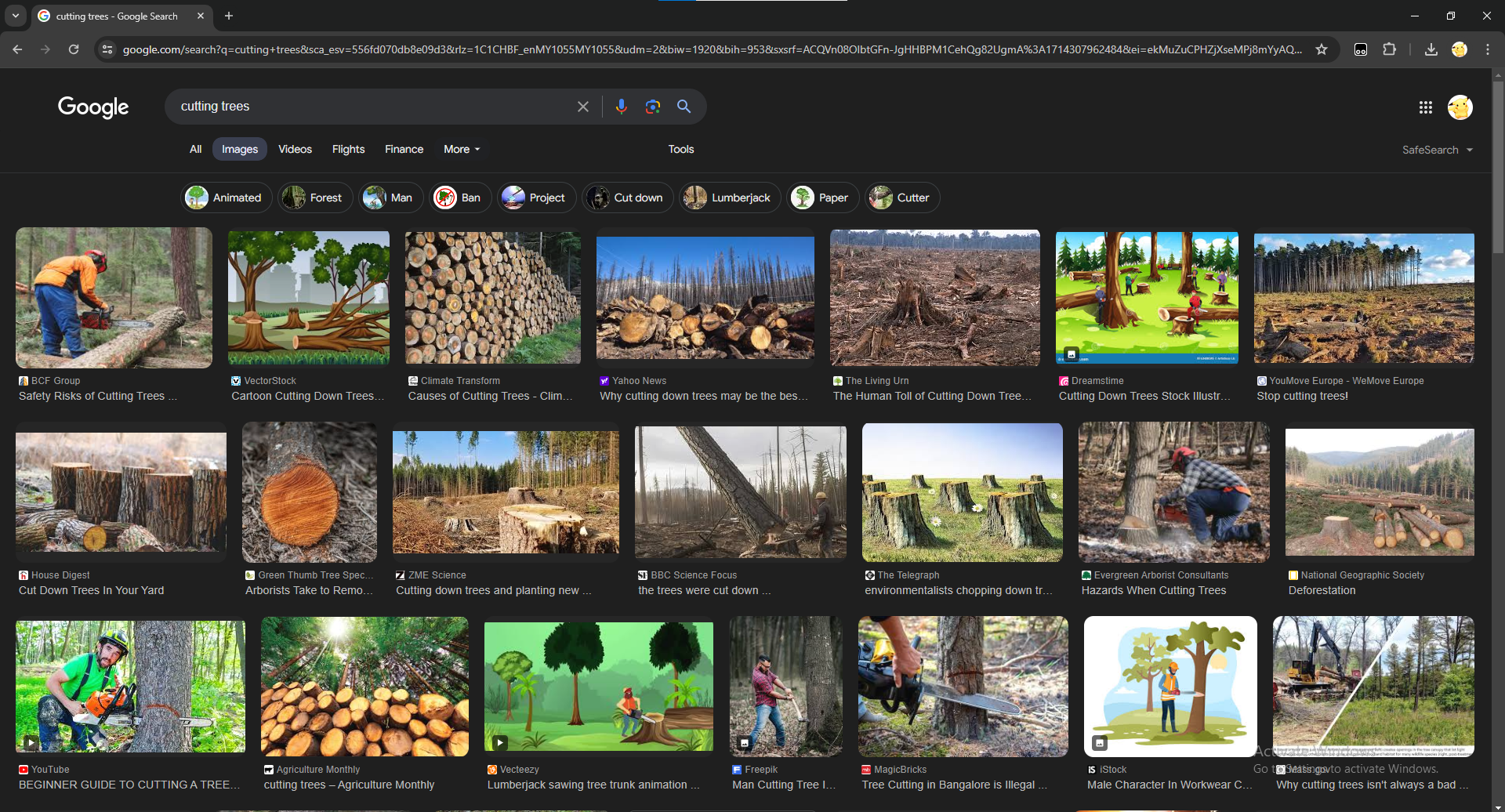
Task: Switch to the Videos tab
Action: [295, 149]
